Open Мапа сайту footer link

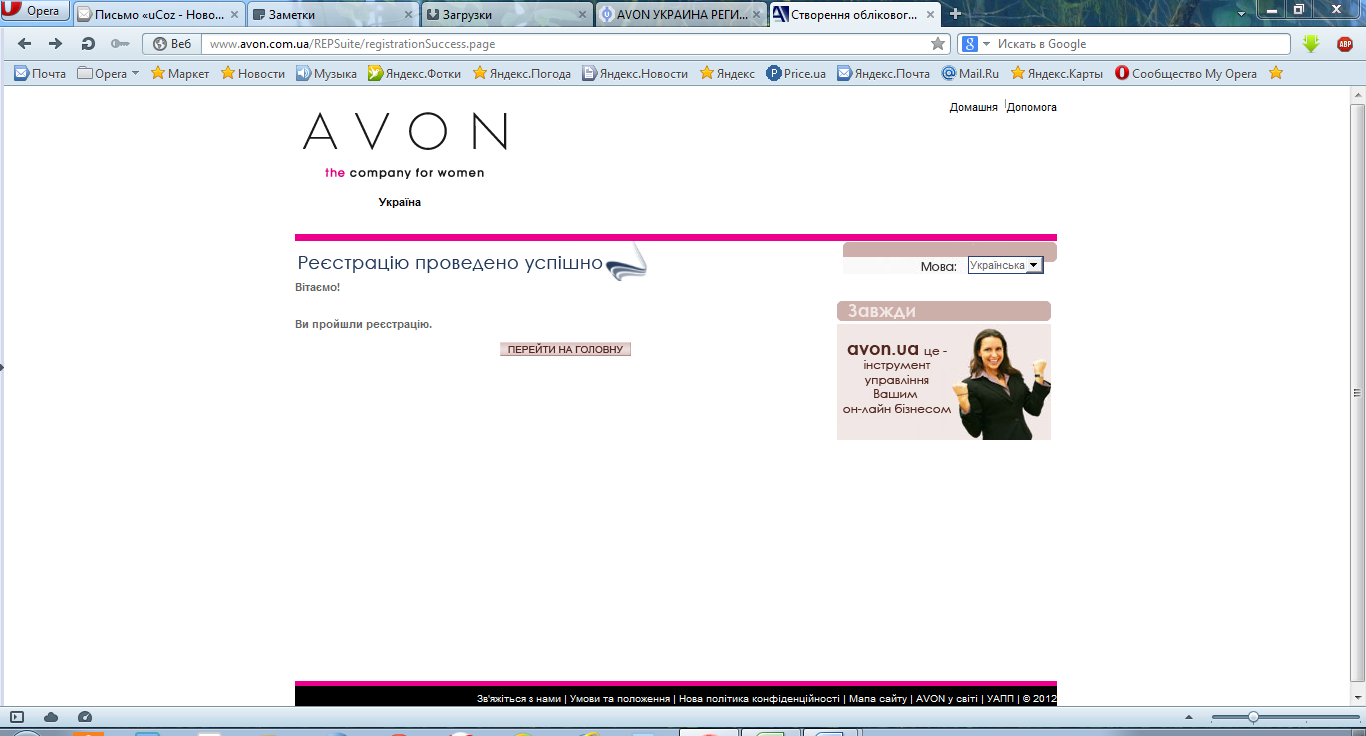point(878,698)
